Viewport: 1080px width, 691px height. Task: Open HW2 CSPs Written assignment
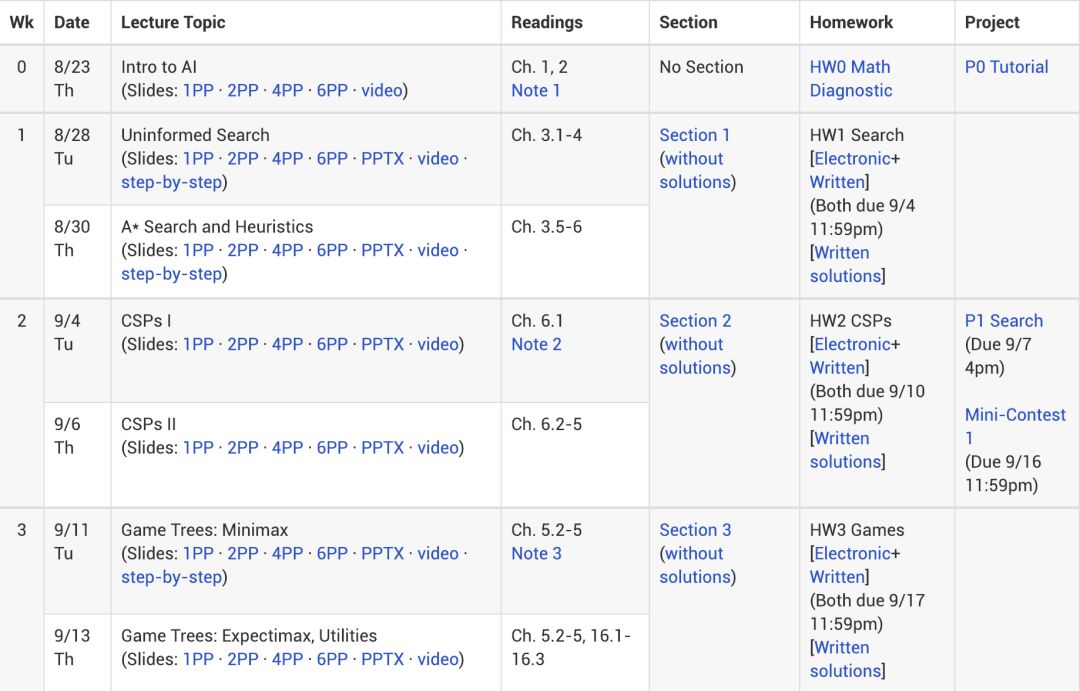837,367
